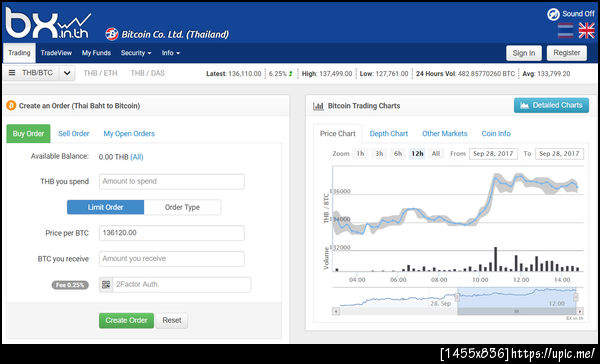Toggle the Sound Off icon
Viewport: 600px width, 364px height.
pyautogui.click(x=553, y=14)
